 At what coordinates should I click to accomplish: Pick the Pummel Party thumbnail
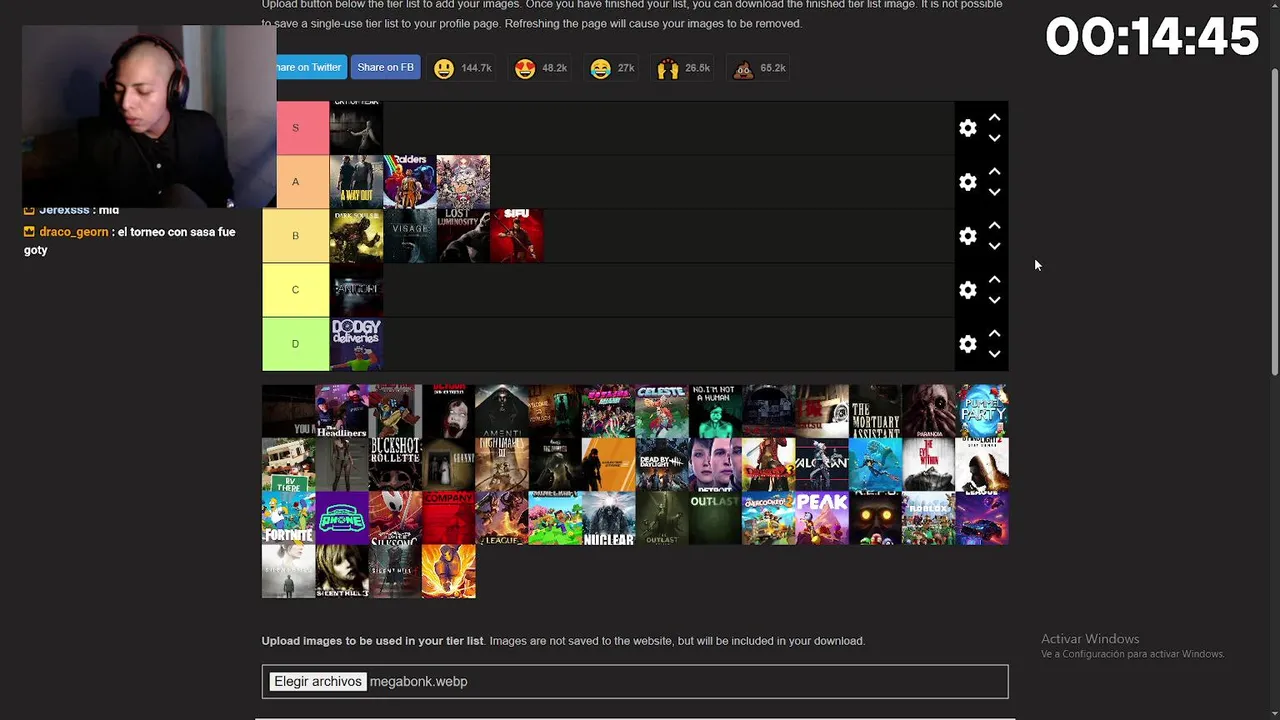pyautogui.click(x=982, y=411)
